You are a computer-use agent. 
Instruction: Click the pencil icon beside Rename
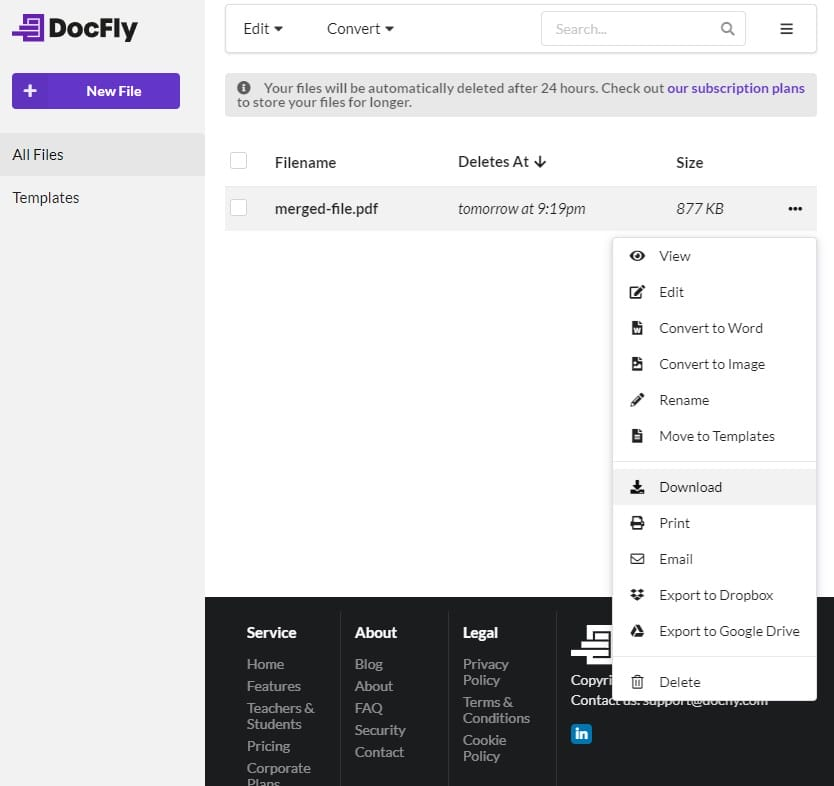click(x=637, y=400)
